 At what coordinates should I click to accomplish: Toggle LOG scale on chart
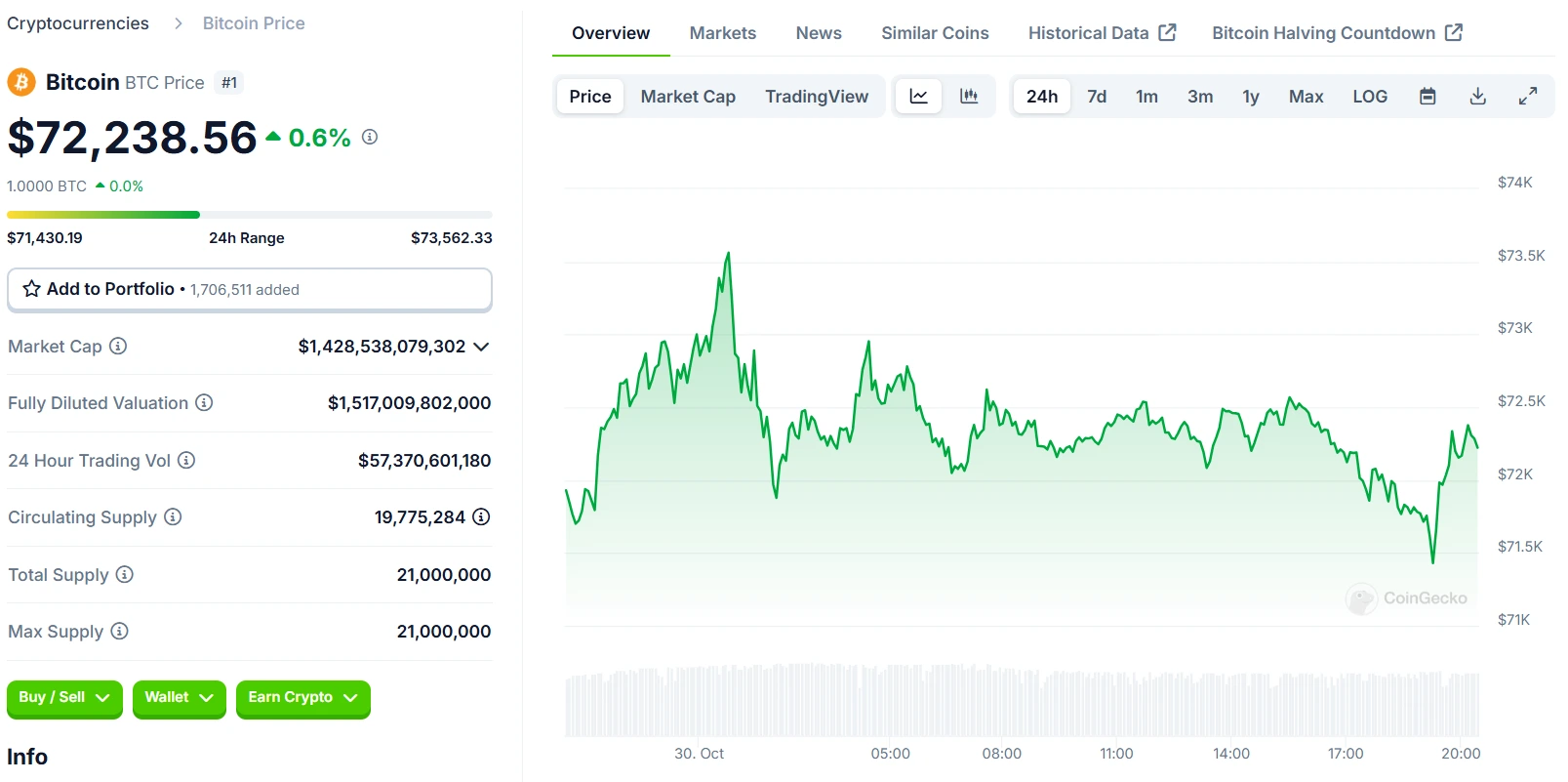point(1370,96)
